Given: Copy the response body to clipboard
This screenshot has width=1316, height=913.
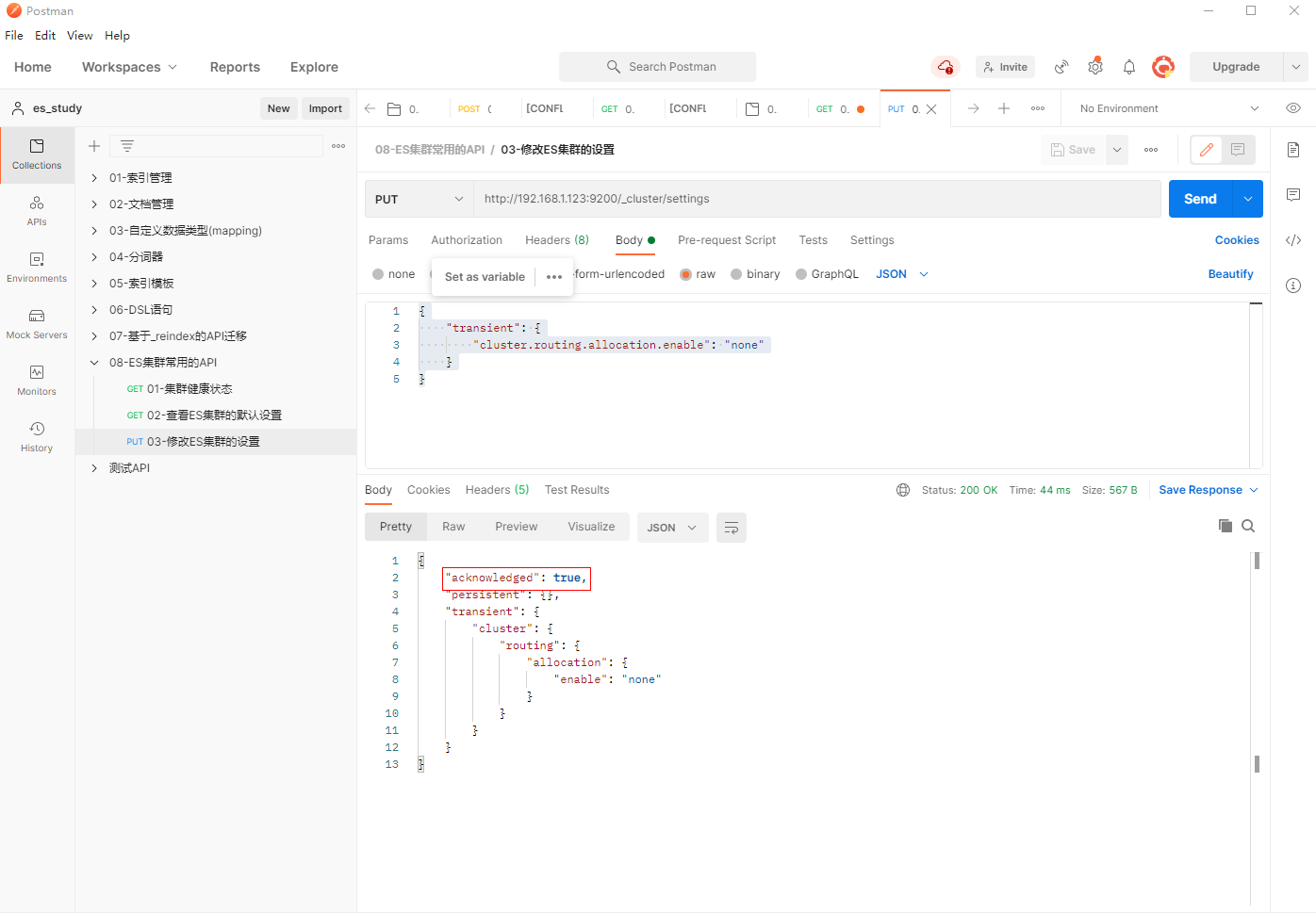Looking at the screenshot, I should pos(1225,526).
